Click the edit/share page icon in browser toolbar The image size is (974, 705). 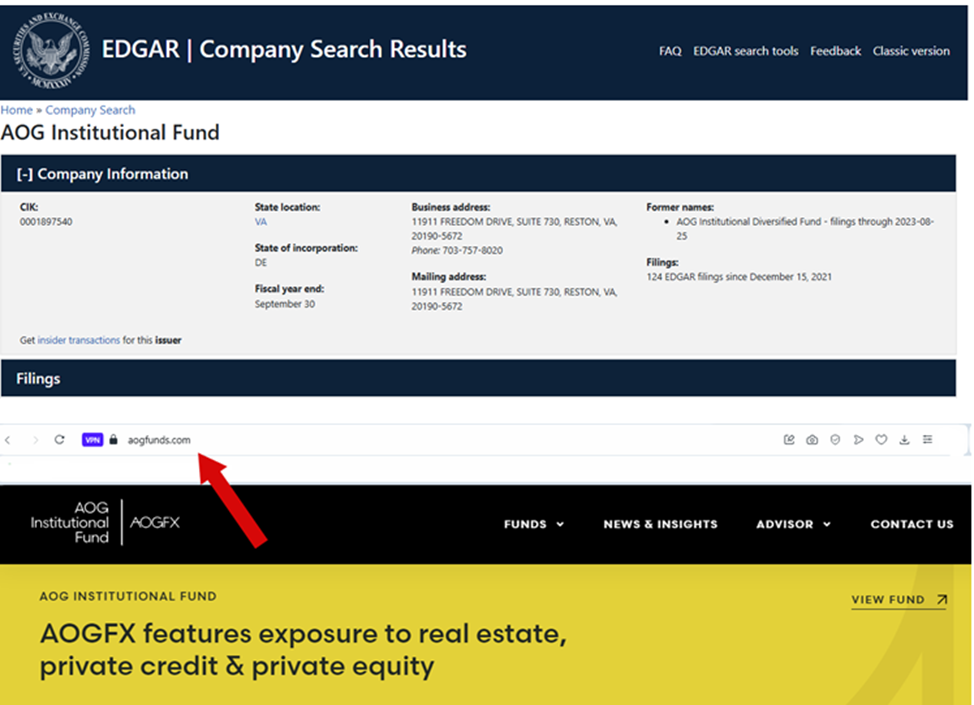coord(789,440)
